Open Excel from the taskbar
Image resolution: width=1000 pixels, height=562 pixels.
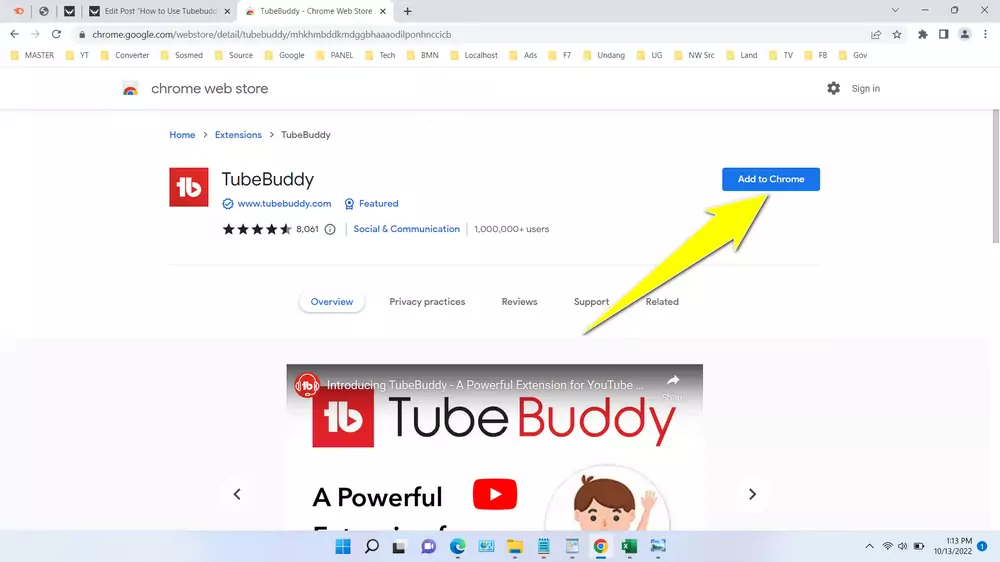pyautogui.click(x=629, y=547)
